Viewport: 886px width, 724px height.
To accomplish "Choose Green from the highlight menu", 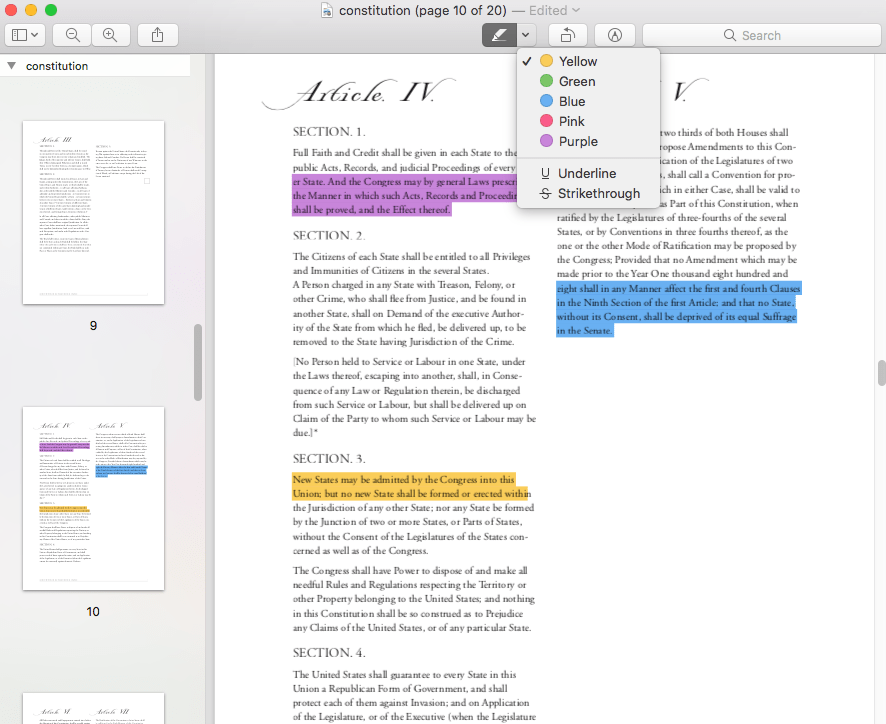I will click(x=576, y=80).
